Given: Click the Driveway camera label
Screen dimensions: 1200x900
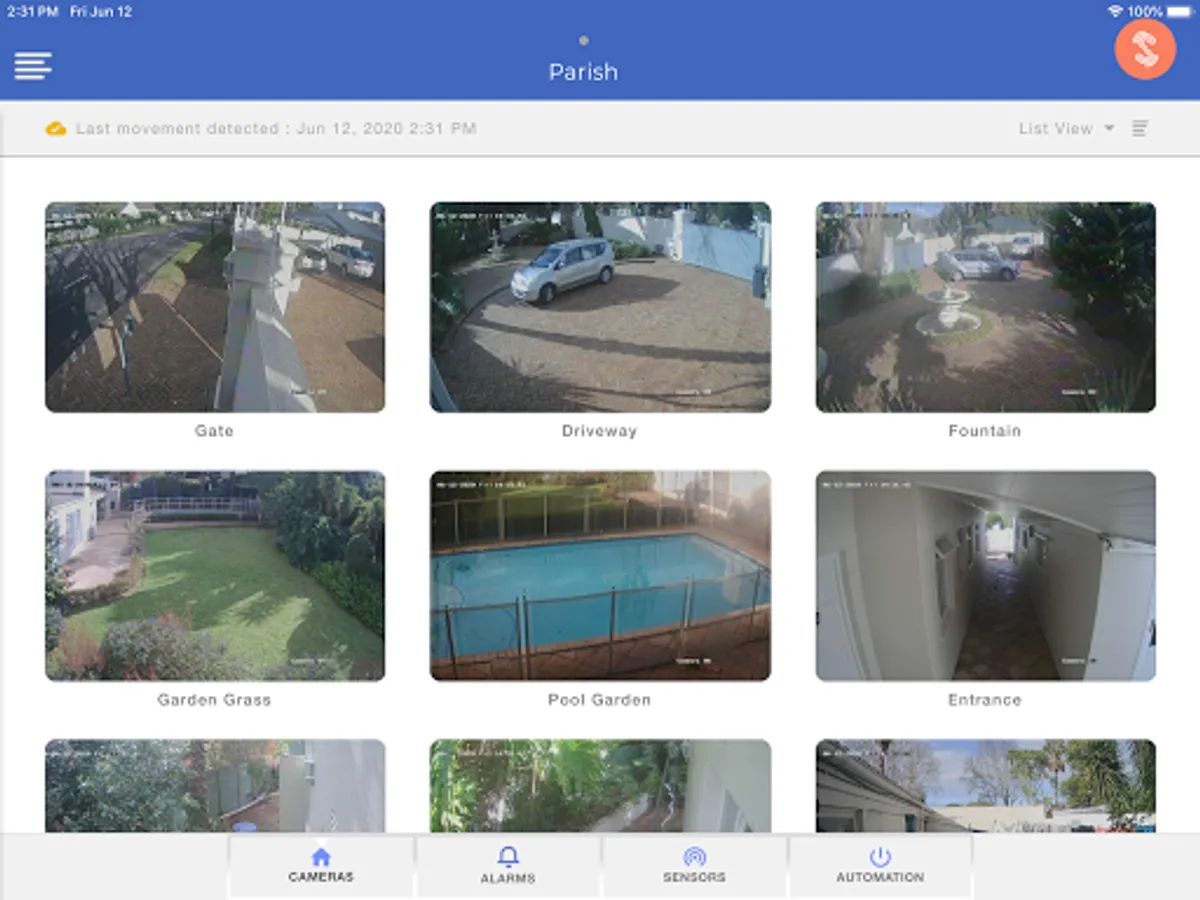Looking at the screenshot, I should (600, 431).
